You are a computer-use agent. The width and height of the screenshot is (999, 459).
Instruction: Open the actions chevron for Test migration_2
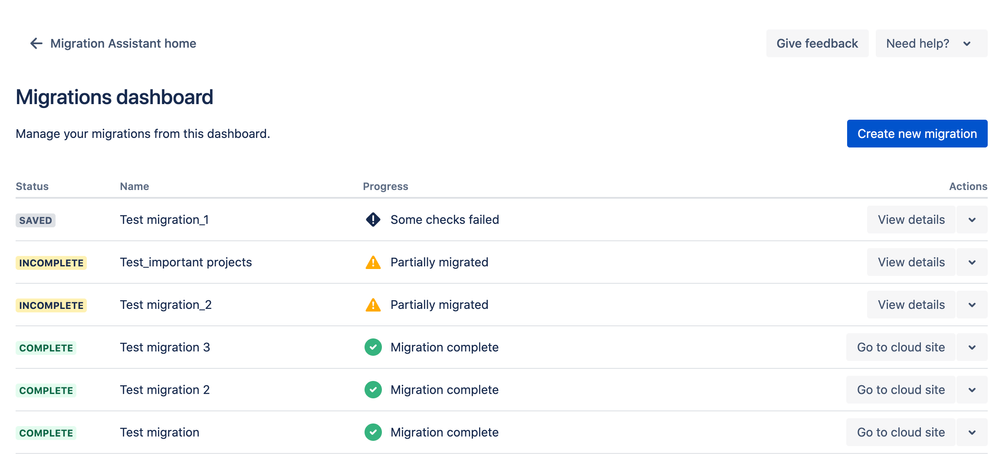pos(972,305)
